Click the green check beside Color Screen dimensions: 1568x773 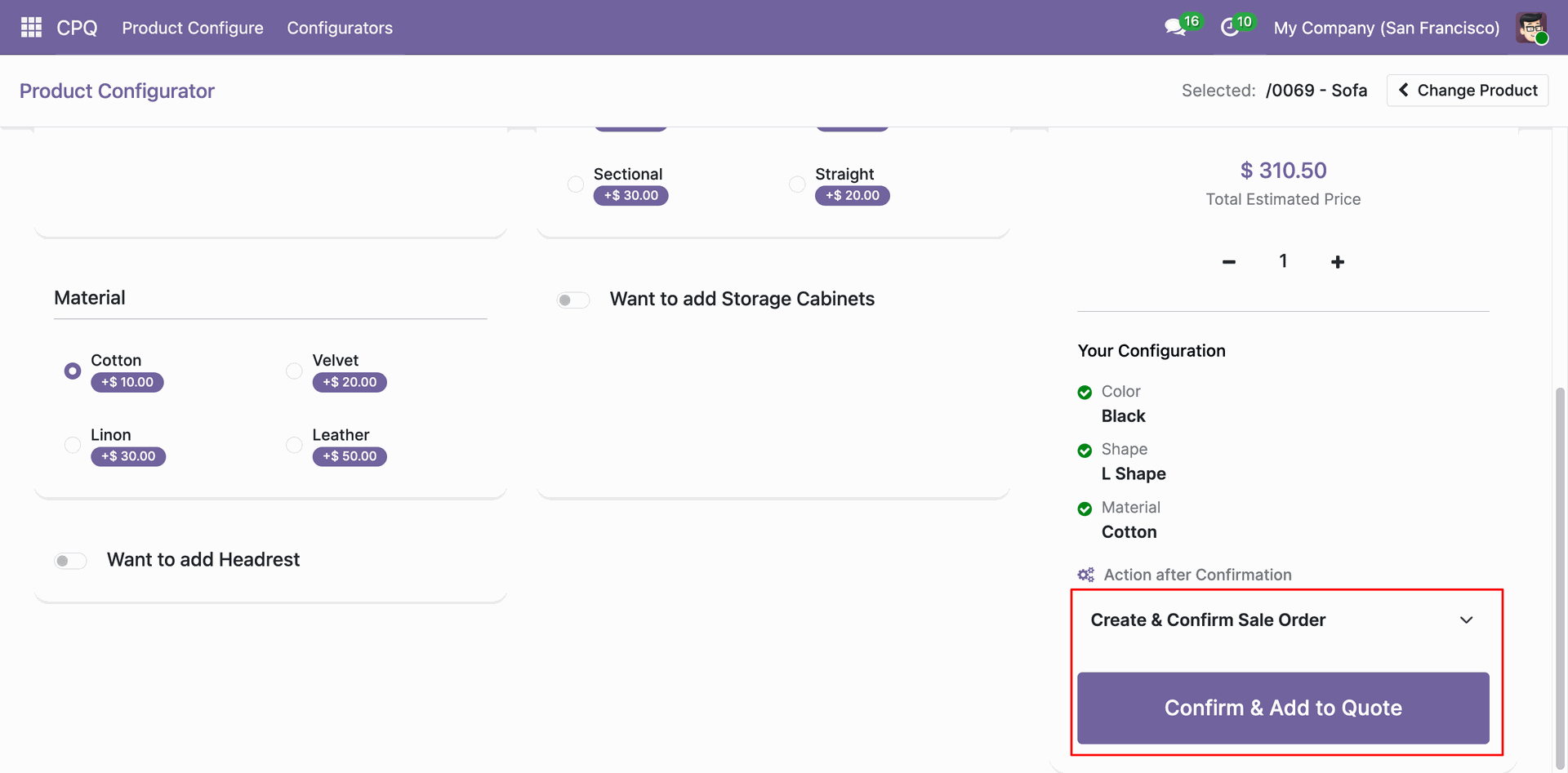1085,393
